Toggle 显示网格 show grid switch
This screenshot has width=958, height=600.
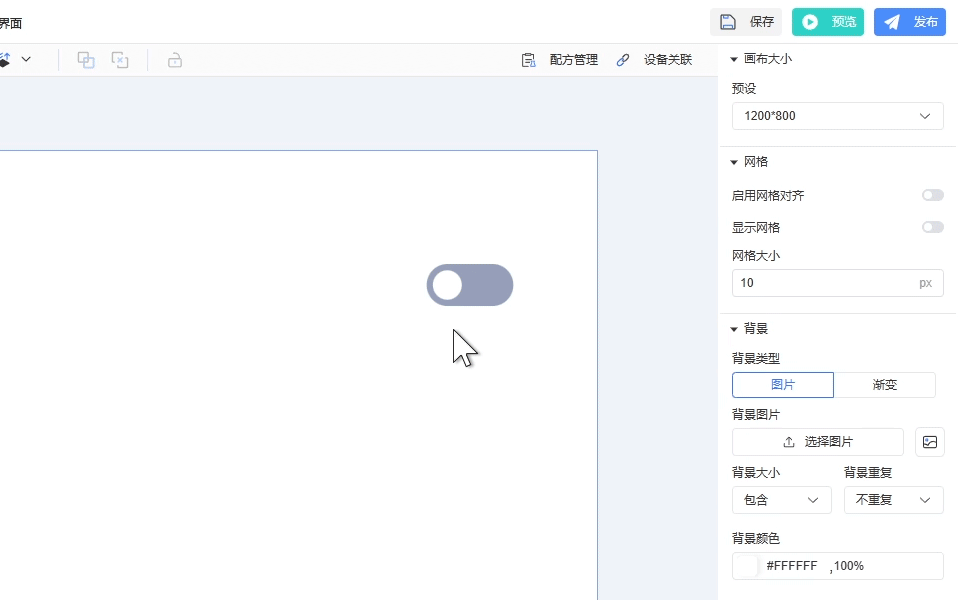(932, 228)
